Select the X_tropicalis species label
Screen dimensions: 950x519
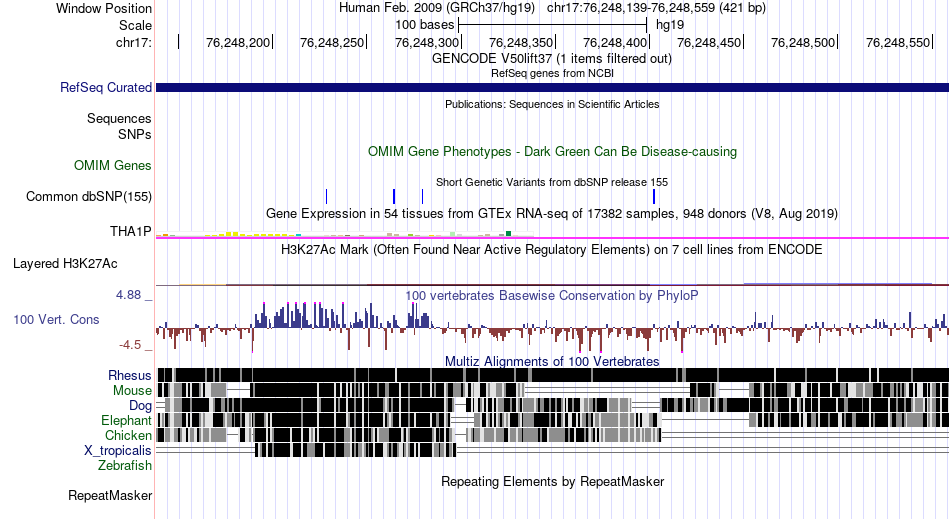coord(118,451)
